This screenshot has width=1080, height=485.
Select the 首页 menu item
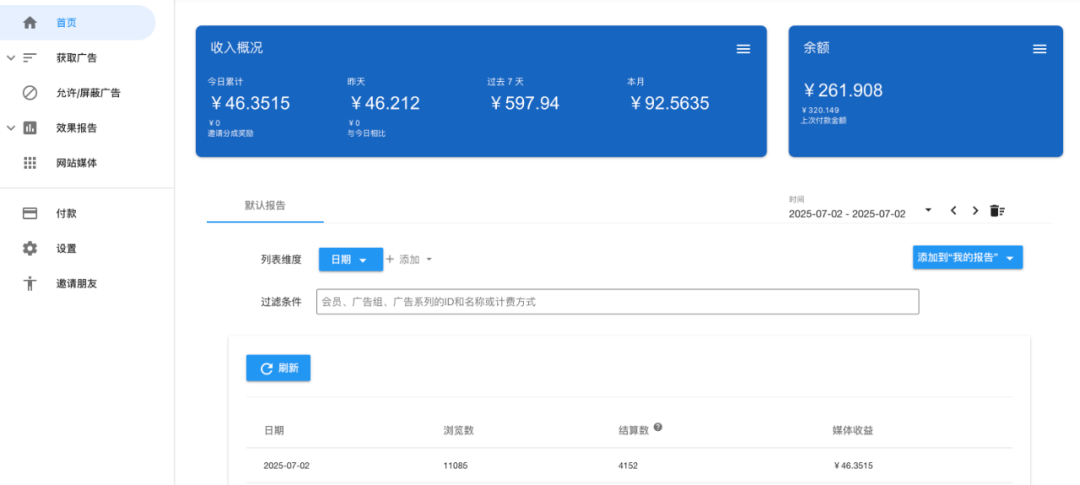[77, 23]
